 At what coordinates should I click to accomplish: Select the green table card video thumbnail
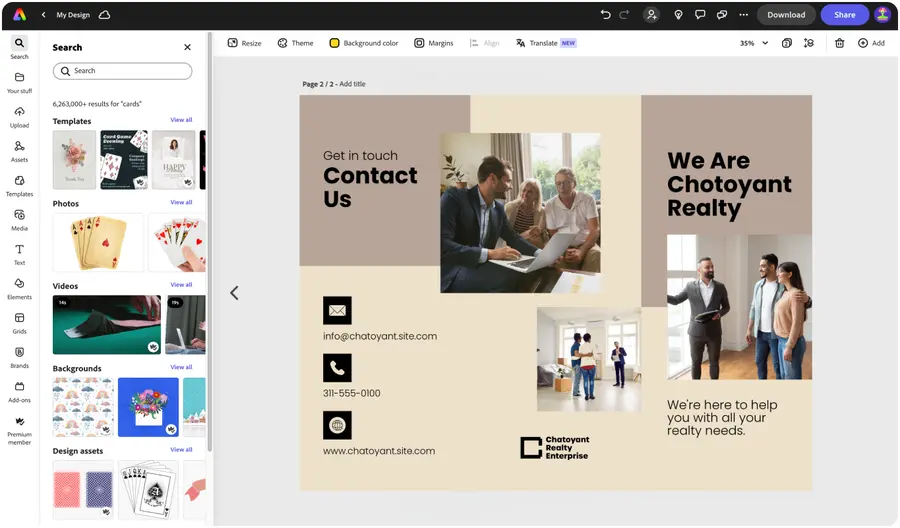(x=107, y=325)
